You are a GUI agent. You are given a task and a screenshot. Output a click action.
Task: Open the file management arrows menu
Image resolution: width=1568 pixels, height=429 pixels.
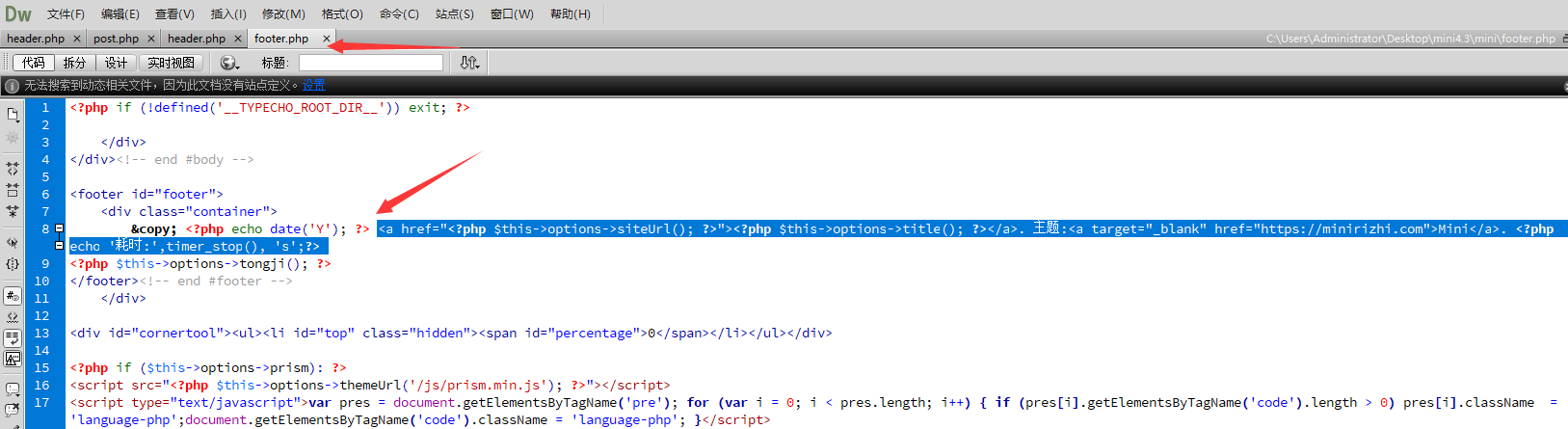tap(469, 63)
